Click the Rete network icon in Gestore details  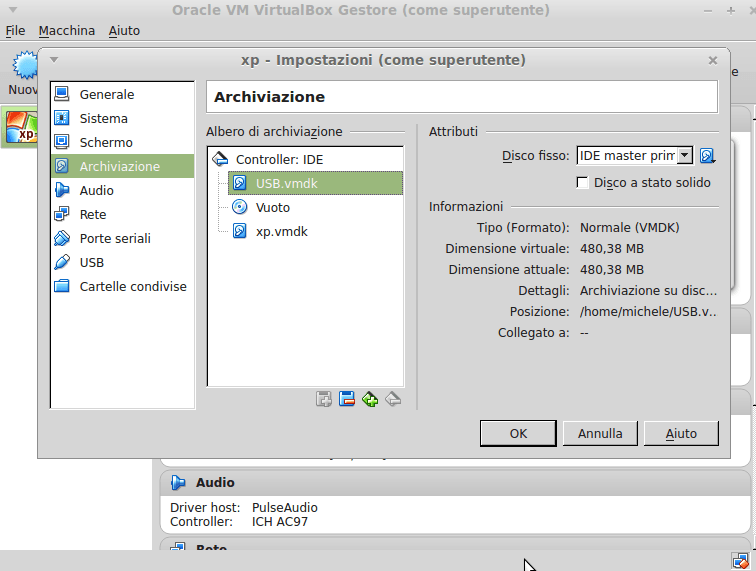pyautogui.click(x=178, y=547)
